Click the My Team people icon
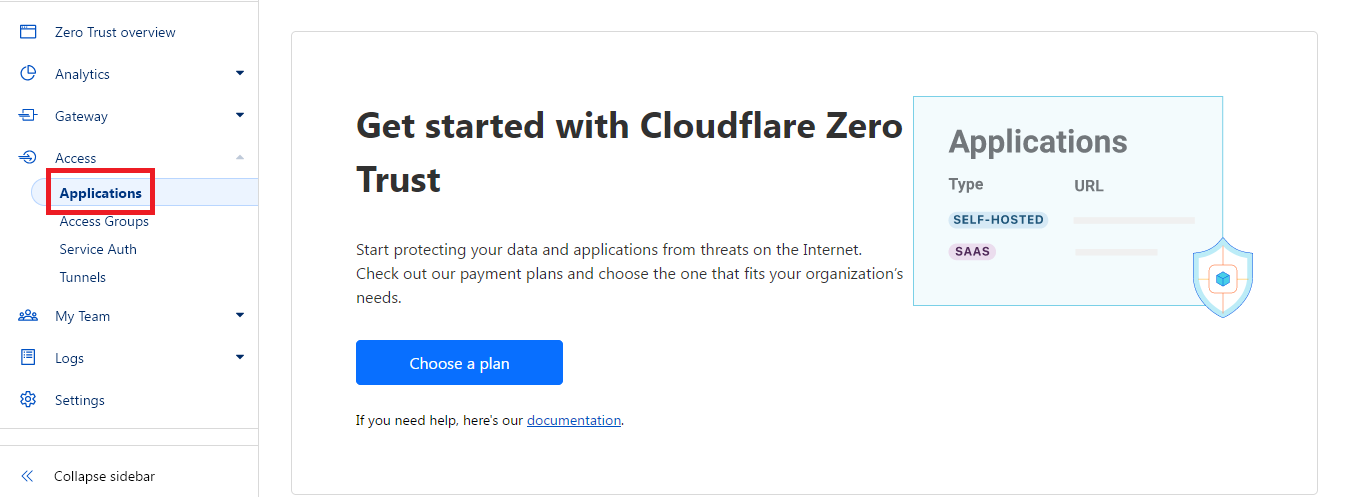 pyautogui.click(x=28, y=316)
